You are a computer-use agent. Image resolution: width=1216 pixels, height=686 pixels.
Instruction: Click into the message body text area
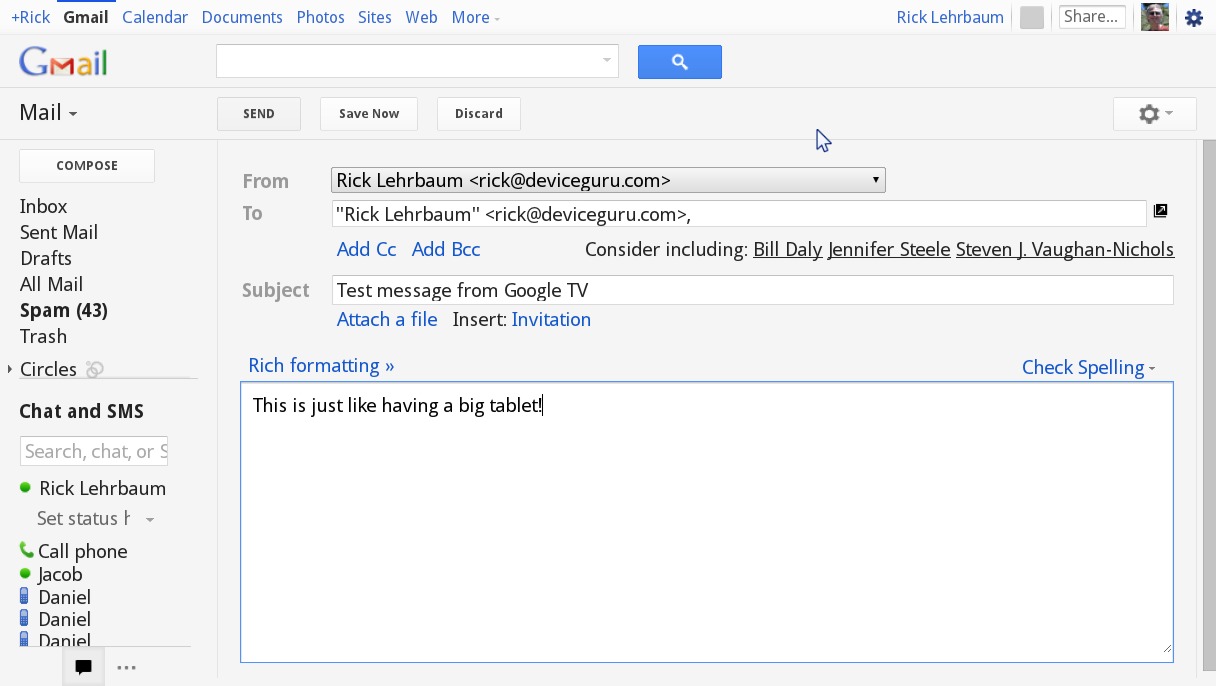click(x=706, y=522)
